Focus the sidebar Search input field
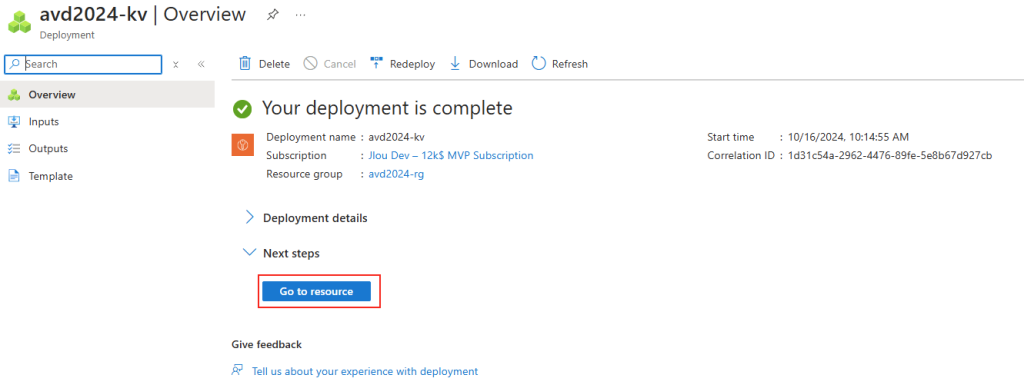Viewport: 1024px width, 385px height. click(83, 64)
